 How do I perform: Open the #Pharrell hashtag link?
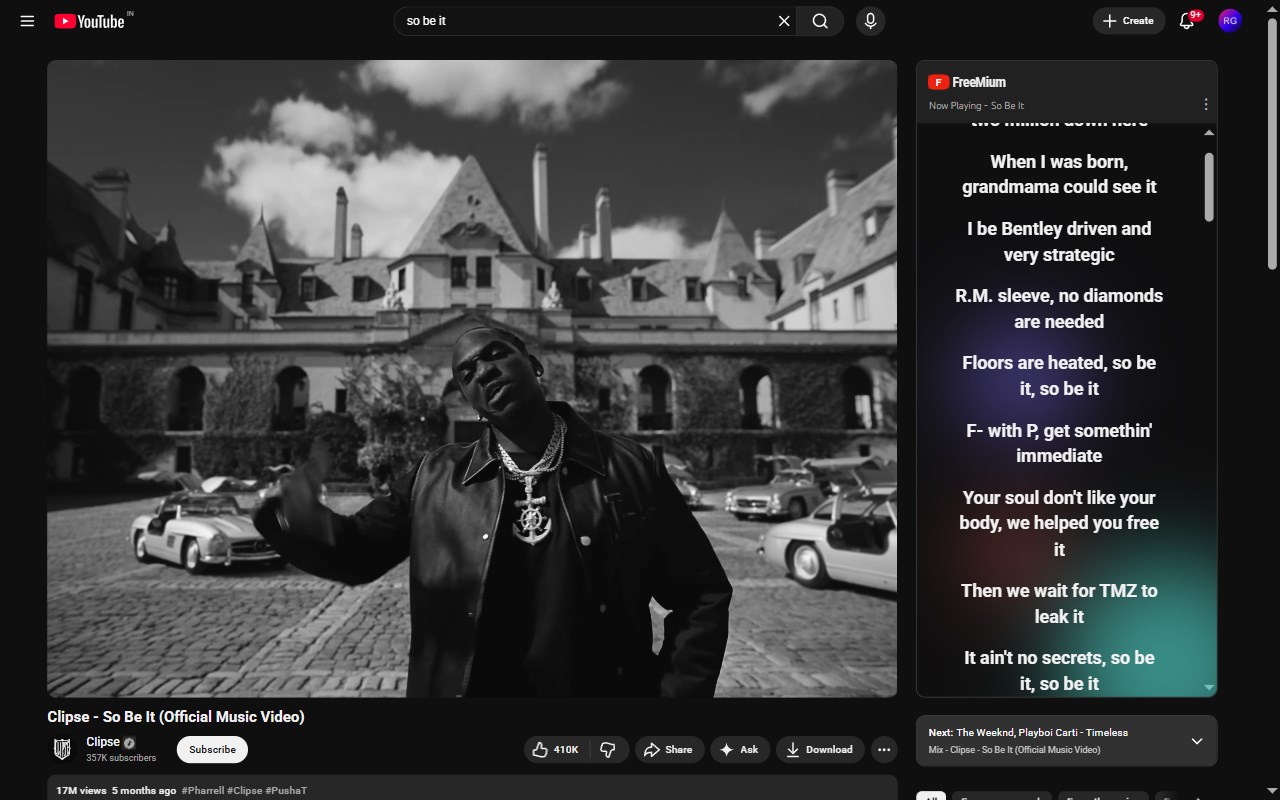click(x=203, y=791)
